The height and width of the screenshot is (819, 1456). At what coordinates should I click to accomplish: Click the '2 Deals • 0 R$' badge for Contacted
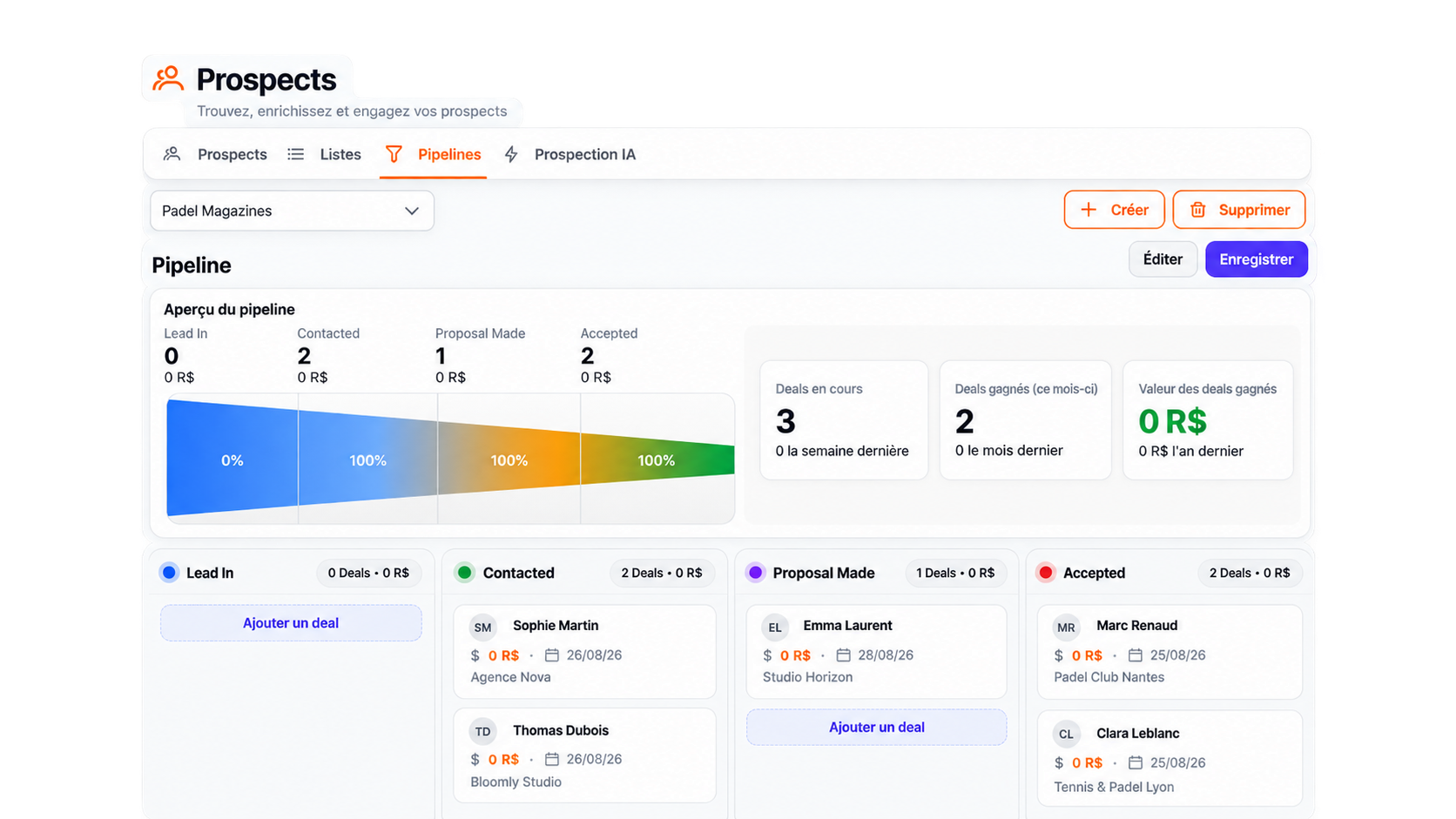pyautogui.click(x=662, y=573)
